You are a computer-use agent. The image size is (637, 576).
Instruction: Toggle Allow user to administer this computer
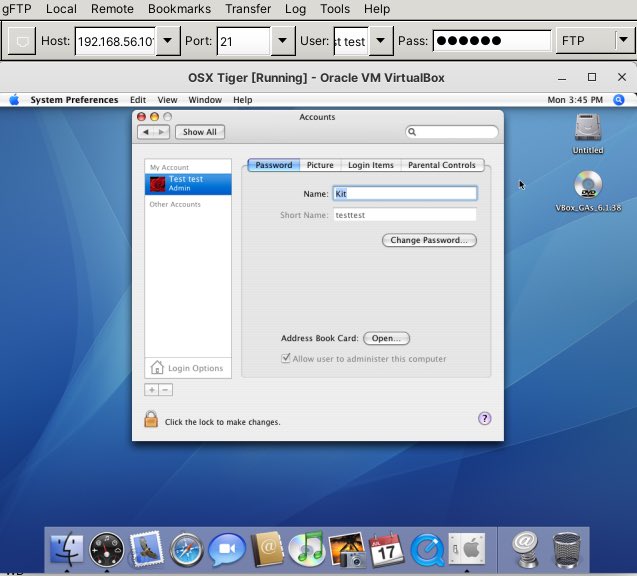[x=286, y=358]
